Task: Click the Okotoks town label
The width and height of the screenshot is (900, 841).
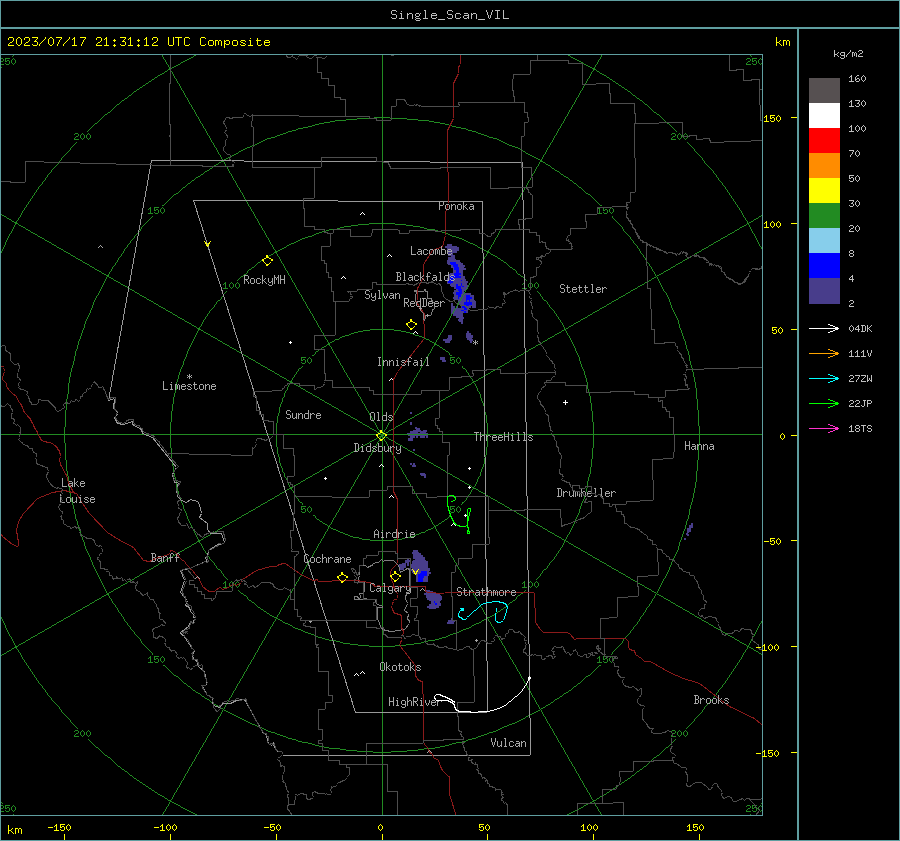Action: [x=400, y=667]
